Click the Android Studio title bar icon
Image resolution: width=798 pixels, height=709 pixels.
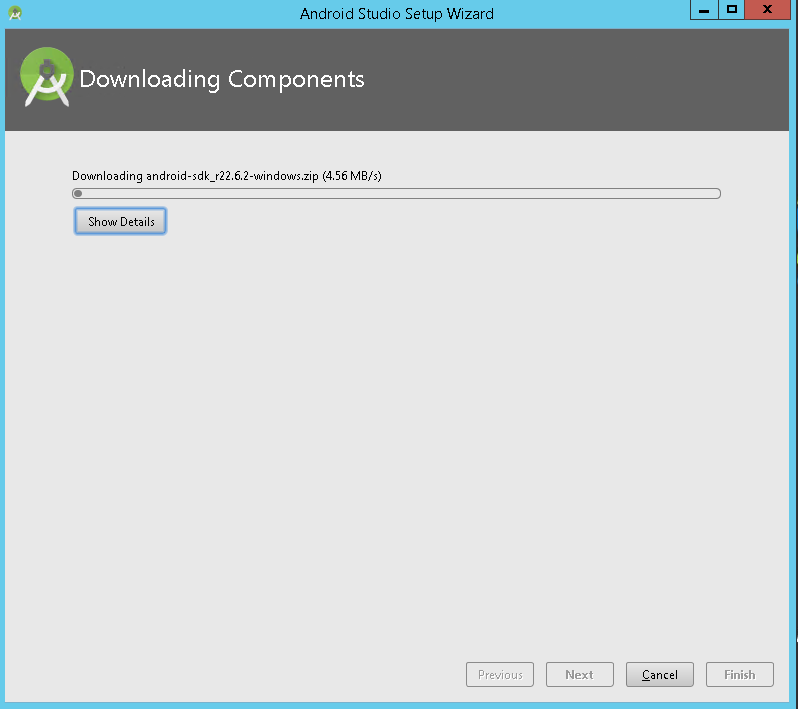click(15, 13)
